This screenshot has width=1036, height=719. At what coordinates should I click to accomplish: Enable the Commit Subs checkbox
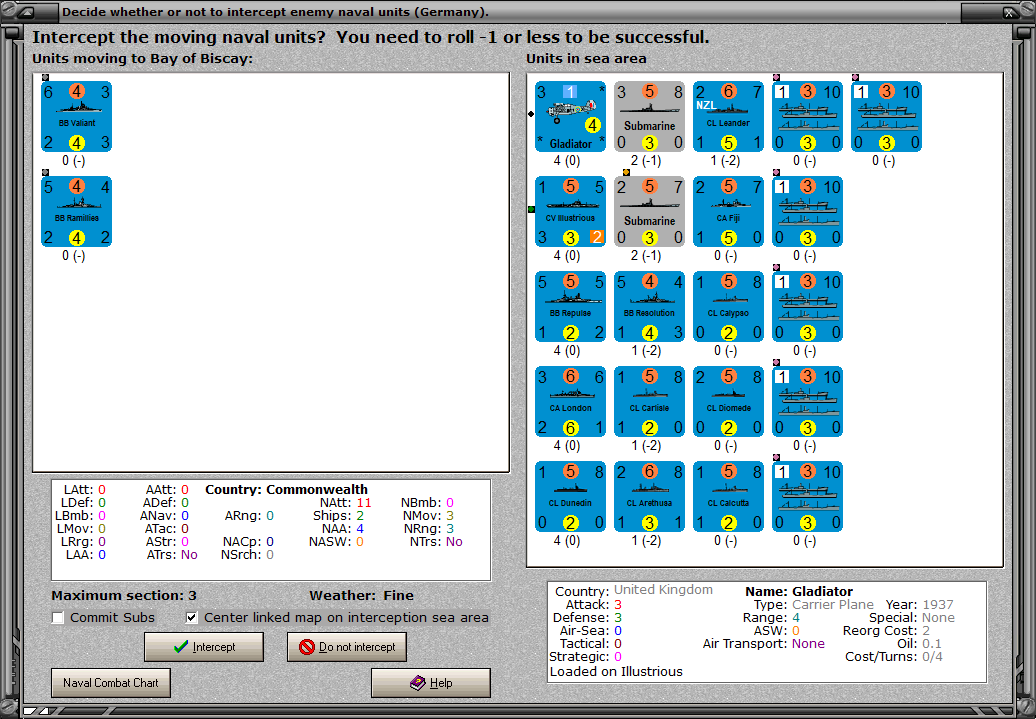[x=58, y=618]
